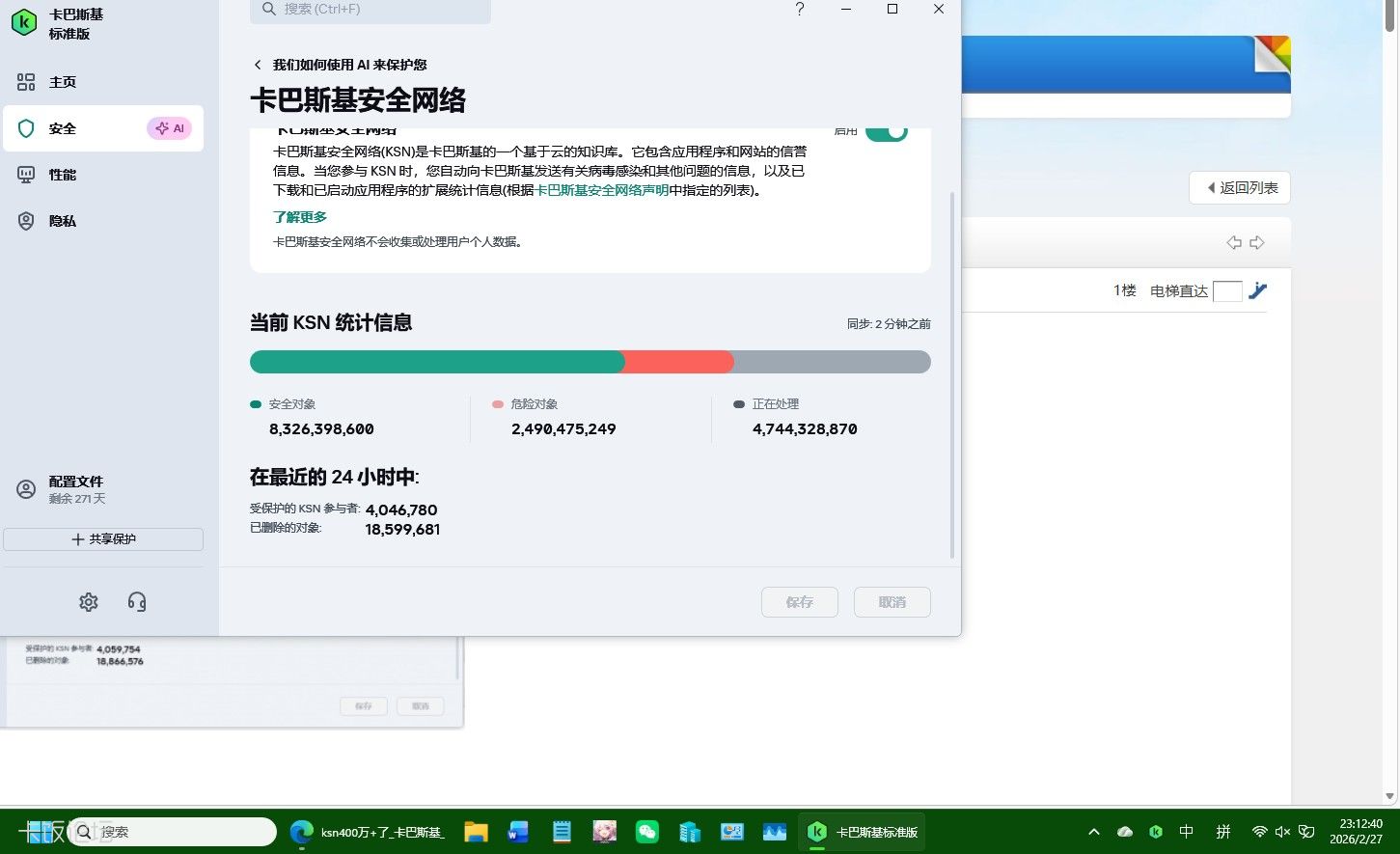Click the Kaspersky settings panel vertical scrollbar

952,374
